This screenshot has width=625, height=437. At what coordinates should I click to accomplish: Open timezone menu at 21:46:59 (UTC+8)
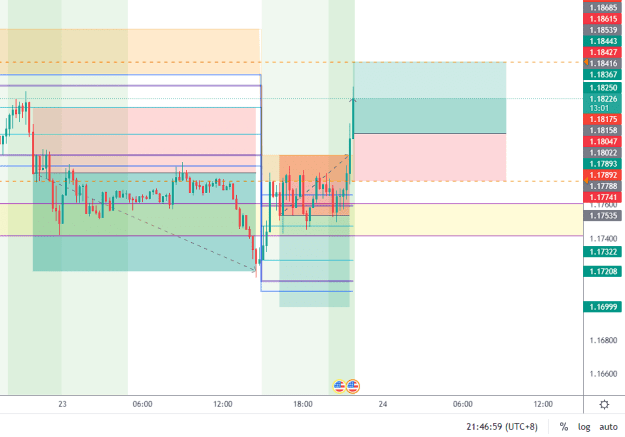click(502, 427)
